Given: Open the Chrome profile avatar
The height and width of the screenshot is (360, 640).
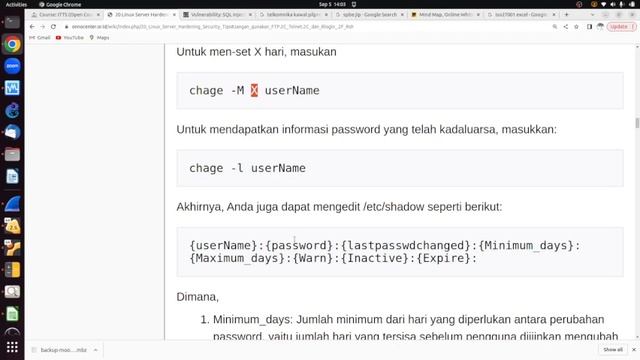Looking at the screenshot, I should pyautogui.click(x=600, y=27).
